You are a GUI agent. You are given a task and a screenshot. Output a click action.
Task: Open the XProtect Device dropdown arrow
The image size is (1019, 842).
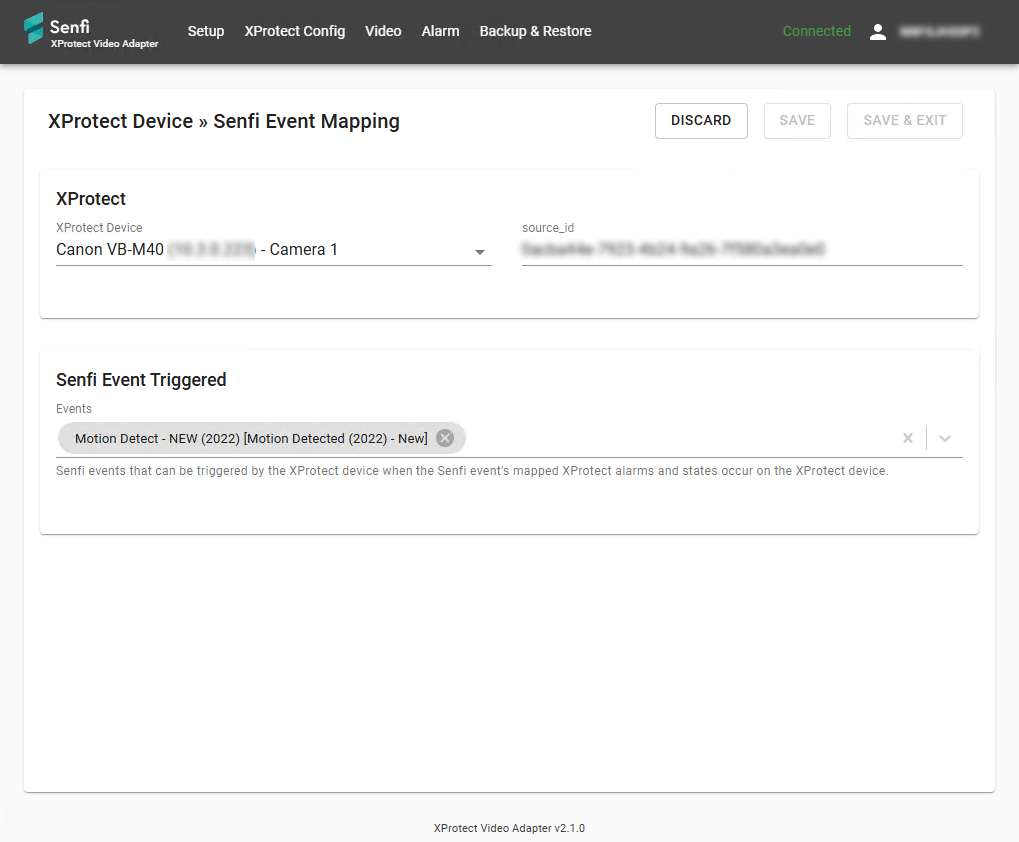[479, 251]
